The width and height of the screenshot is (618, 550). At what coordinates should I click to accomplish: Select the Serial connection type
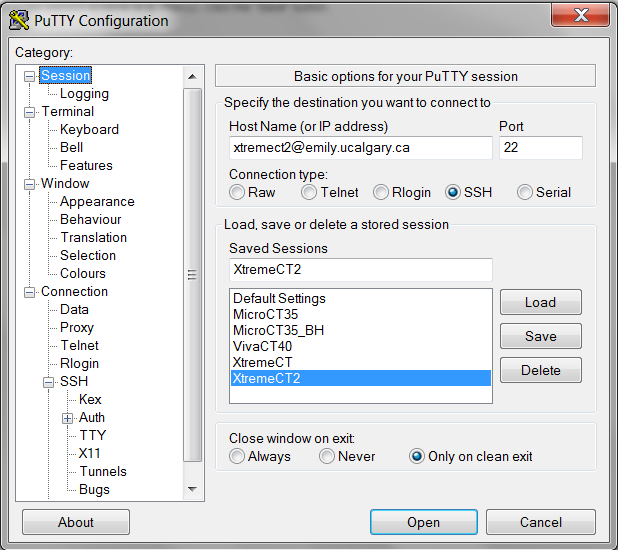[525, 192]
